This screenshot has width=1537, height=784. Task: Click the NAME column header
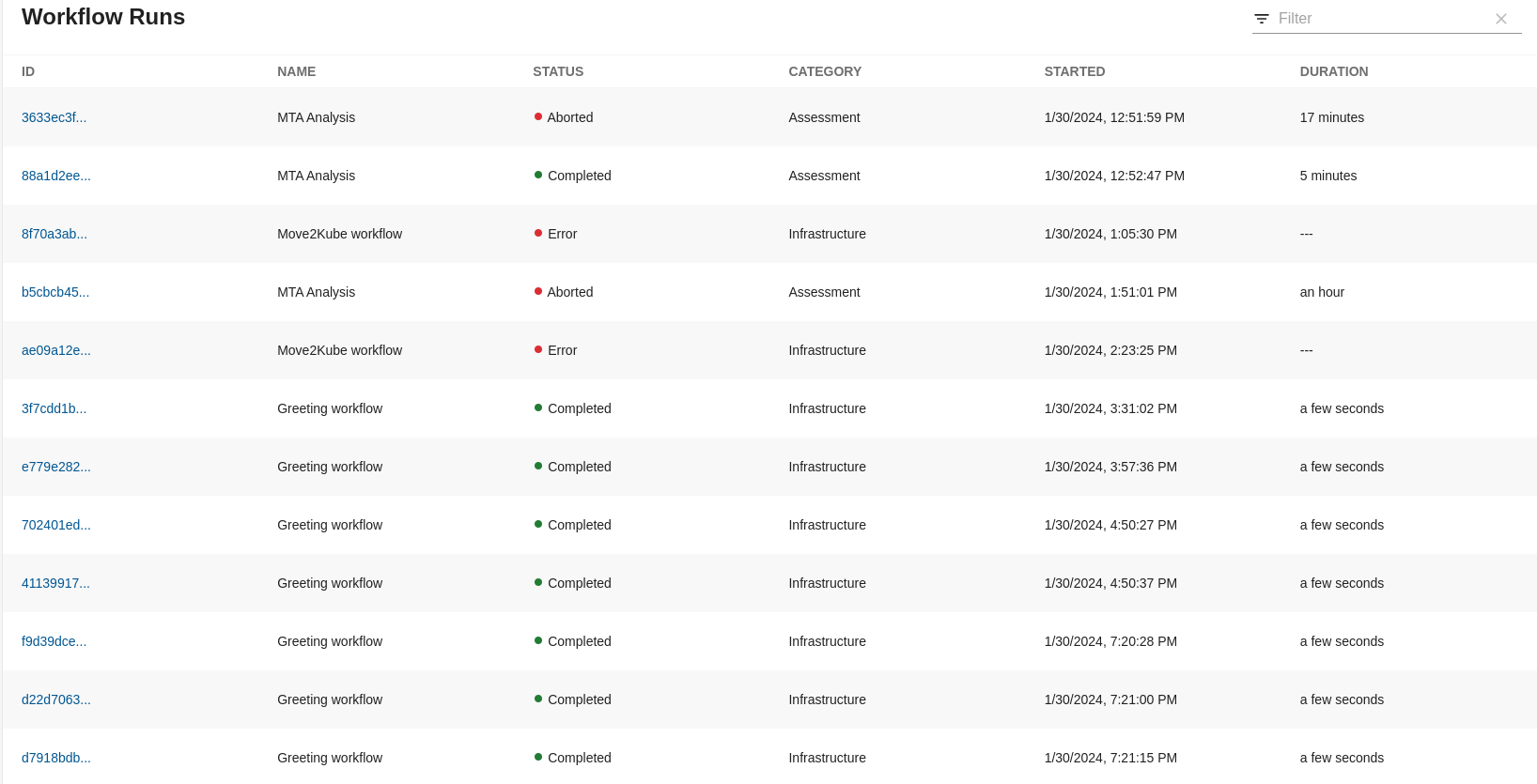296,71
